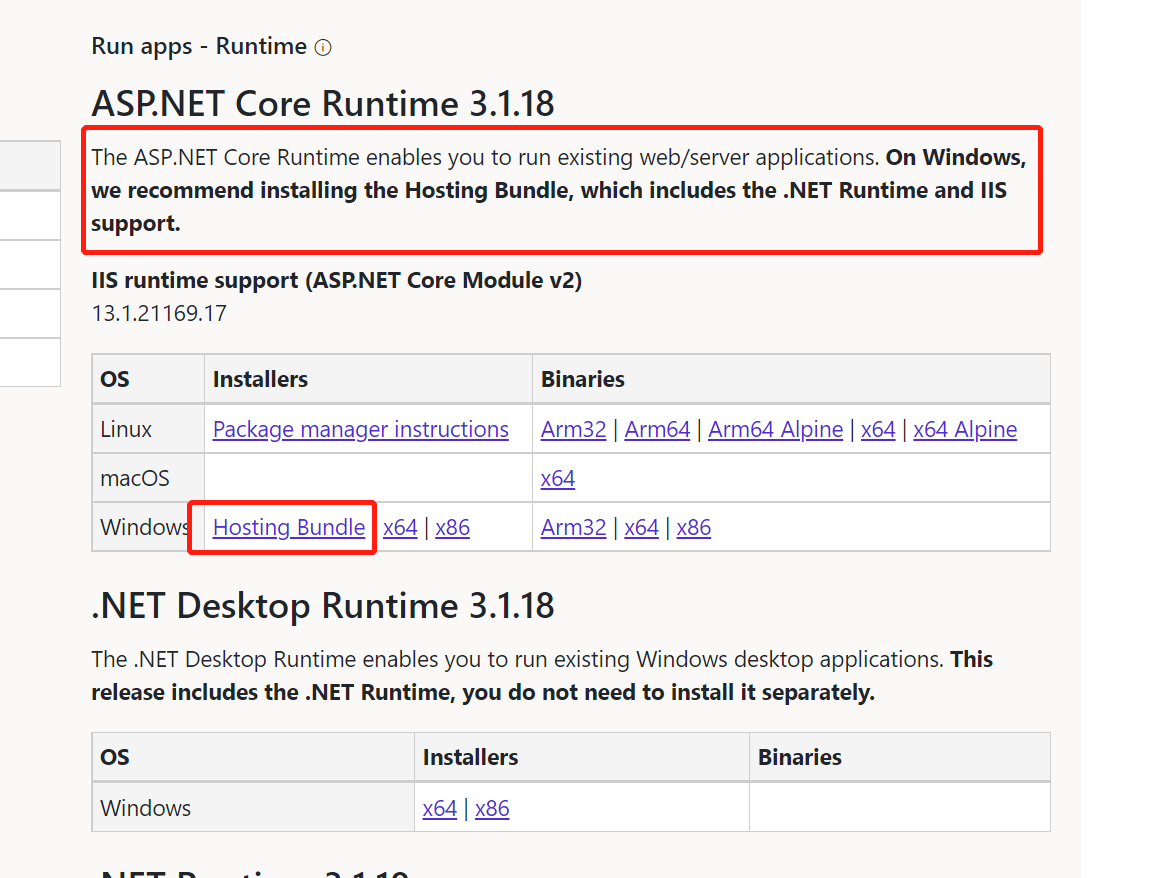Download Linux x64 Alpine binaries
1170x878 pixels.
[x=965, y=430]
